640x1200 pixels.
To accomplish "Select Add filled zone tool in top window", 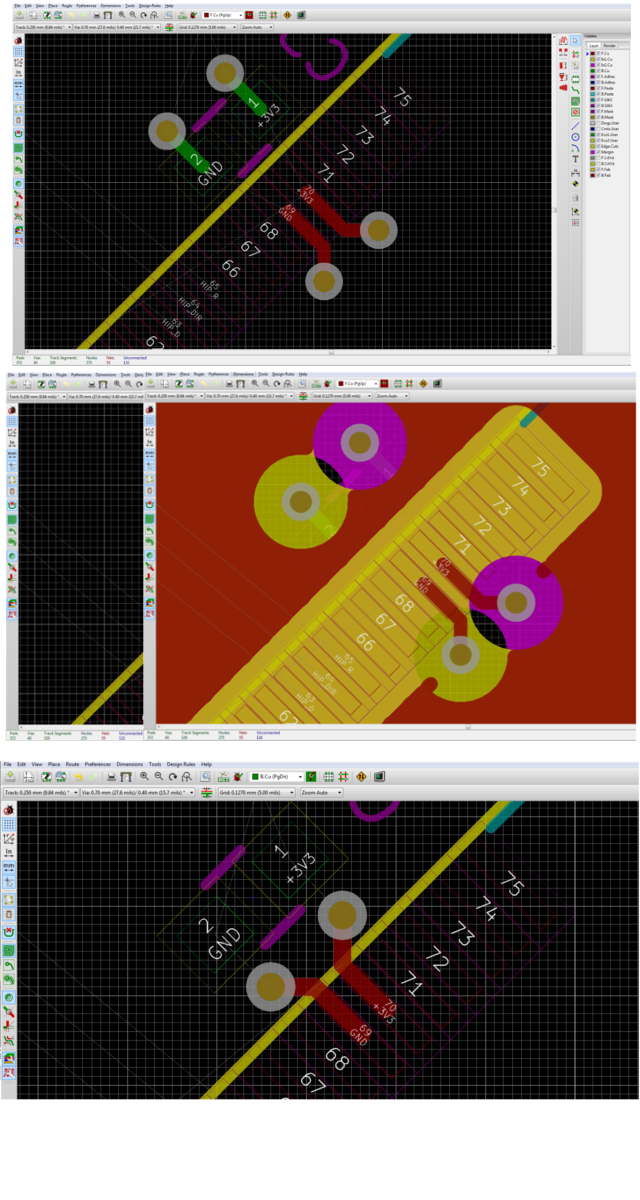I will 575,101.
